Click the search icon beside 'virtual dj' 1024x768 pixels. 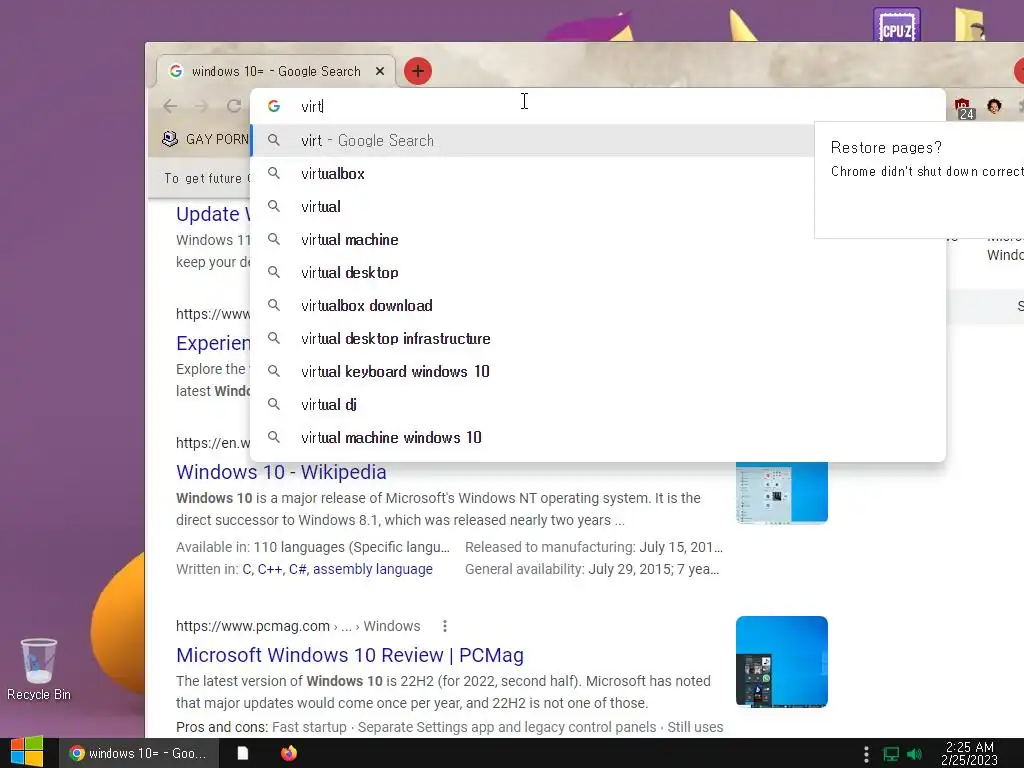[274, 404]
